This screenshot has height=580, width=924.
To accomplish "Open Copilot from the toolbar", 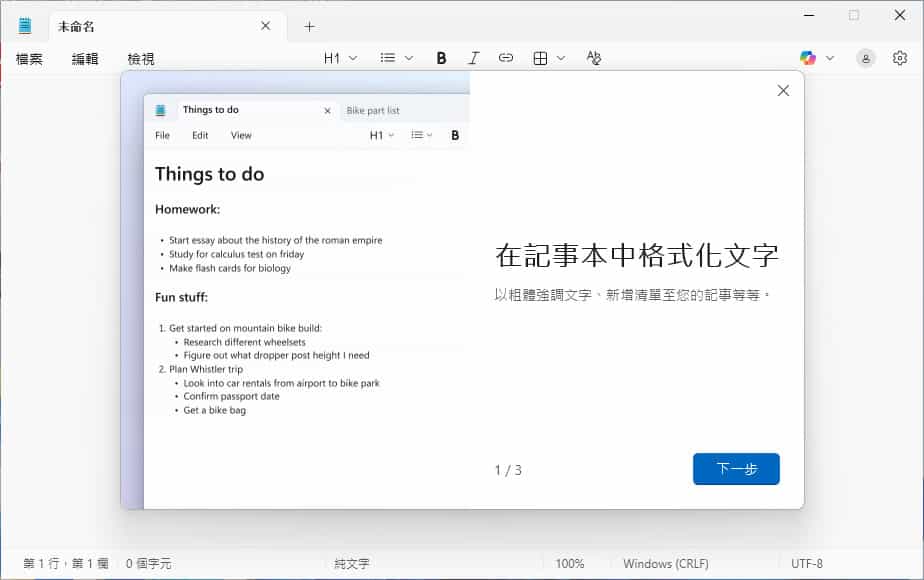I will click(x=808, y=58).
